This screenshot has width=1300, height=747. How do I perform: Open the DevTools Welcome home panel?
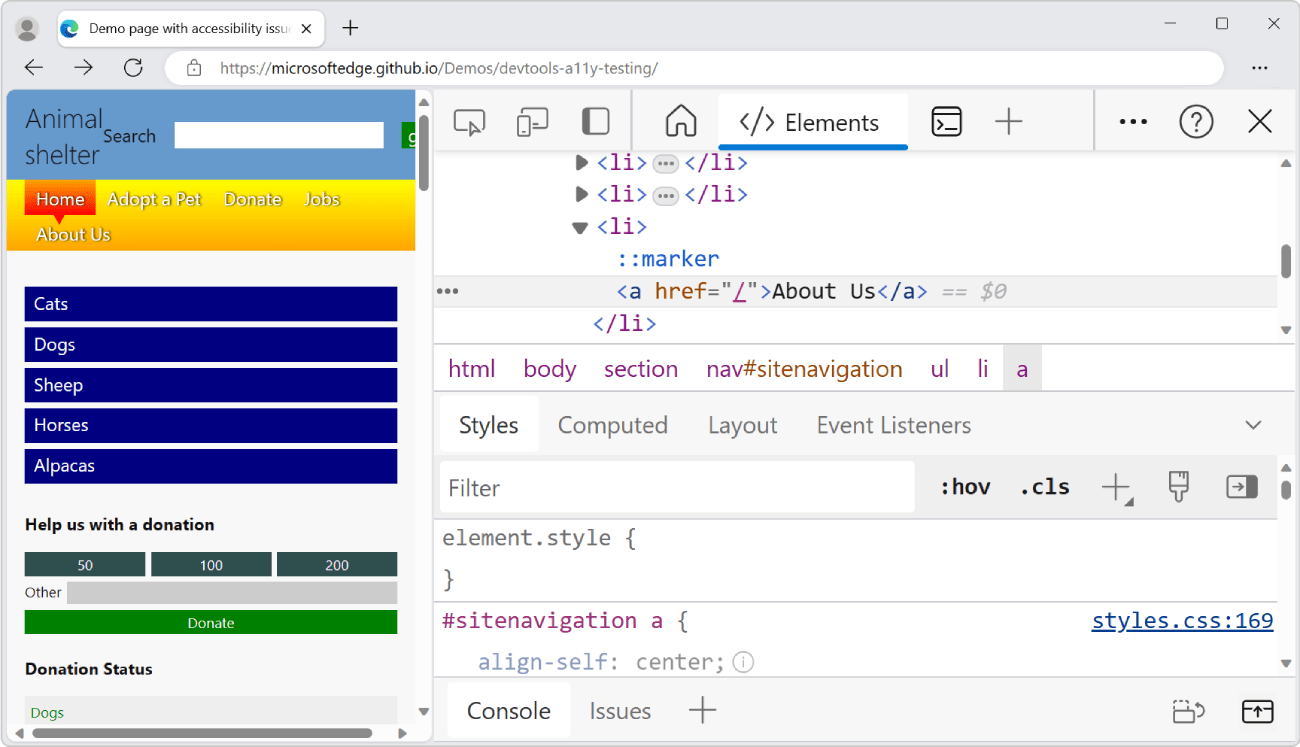(680, 121)
